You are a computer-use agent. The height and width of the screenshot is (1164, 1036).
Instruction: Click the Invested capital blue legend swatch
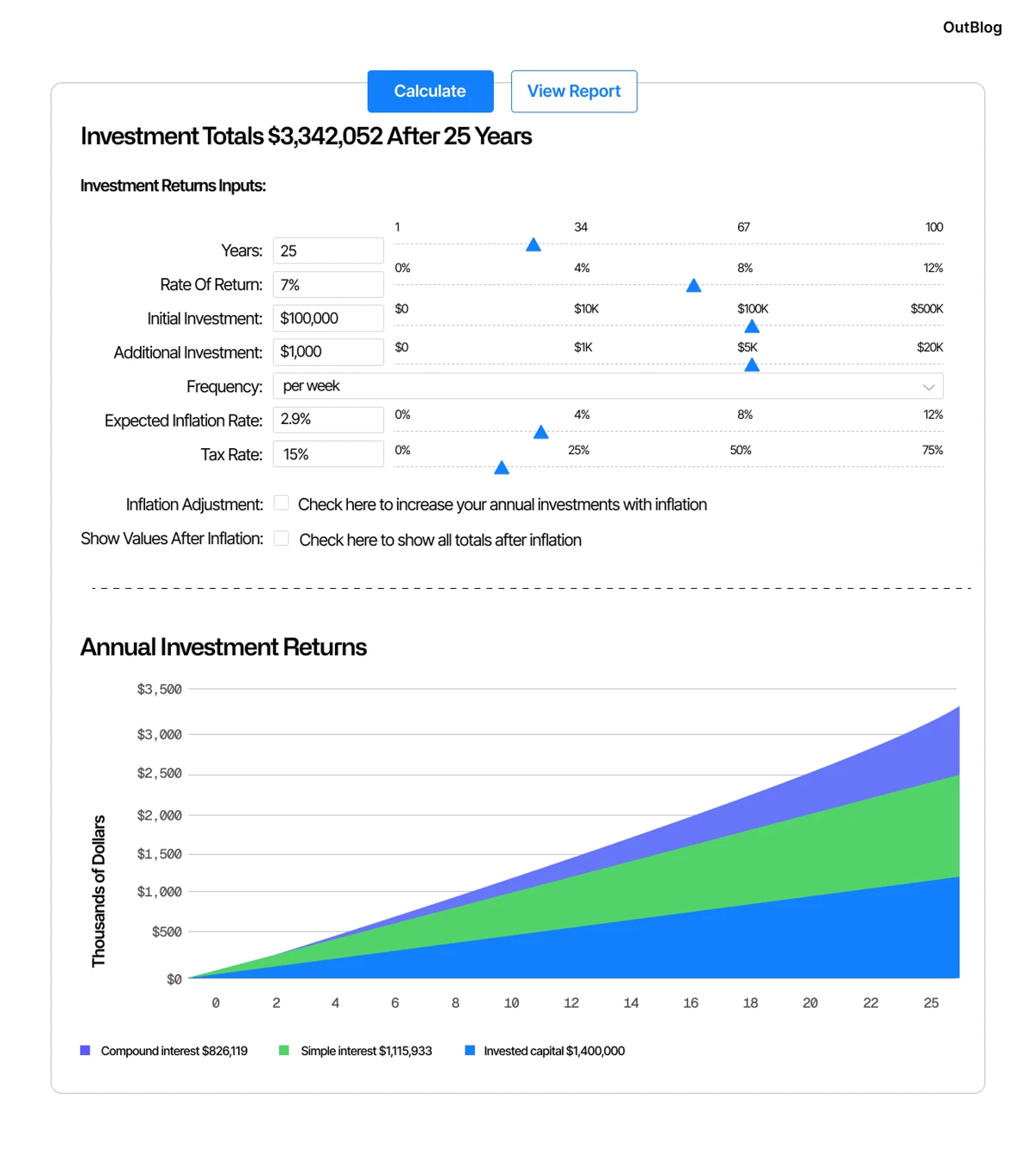[x=470, y=1051]
